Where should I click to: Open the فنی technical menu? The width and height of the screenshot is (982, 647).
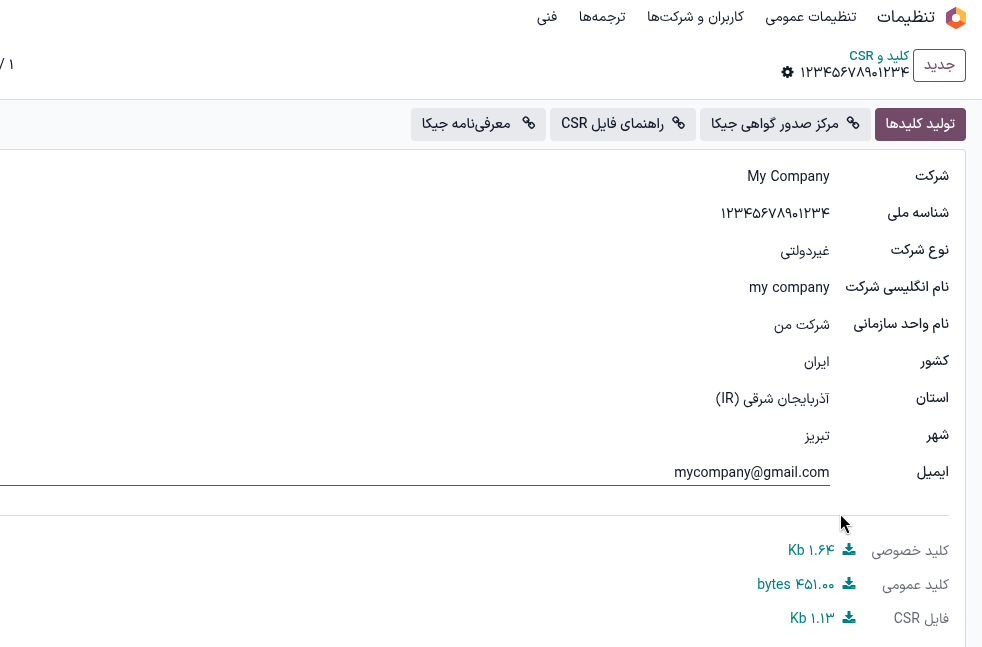[548, 17]
